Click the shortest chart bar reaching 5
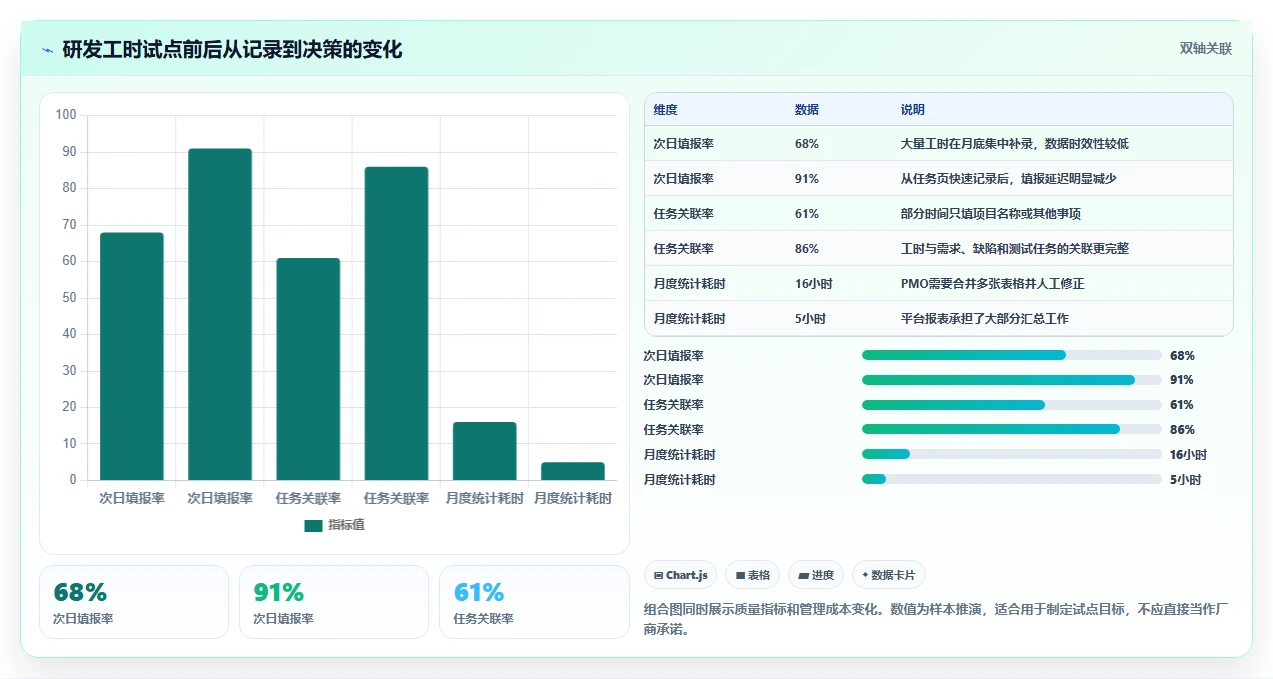1273x679 pixels. point(573,471)
